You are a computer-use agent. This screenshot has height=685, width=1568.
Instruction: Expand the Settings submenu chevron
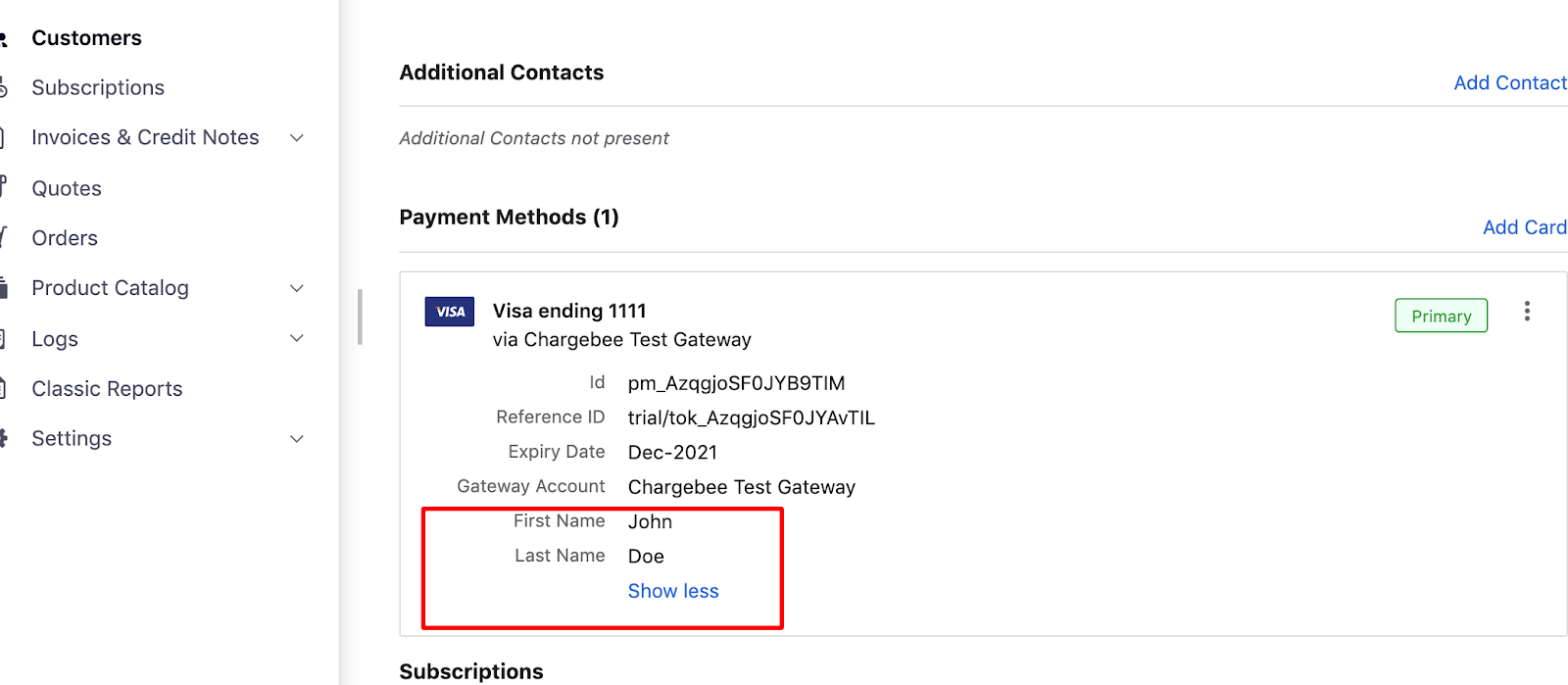(297, 439)
